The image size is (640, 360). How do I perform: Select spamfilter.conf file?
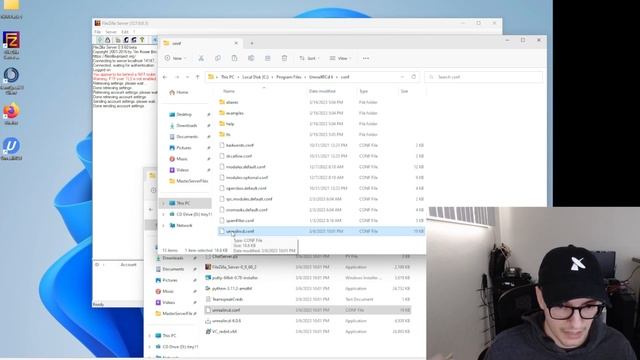pos(240,220)
